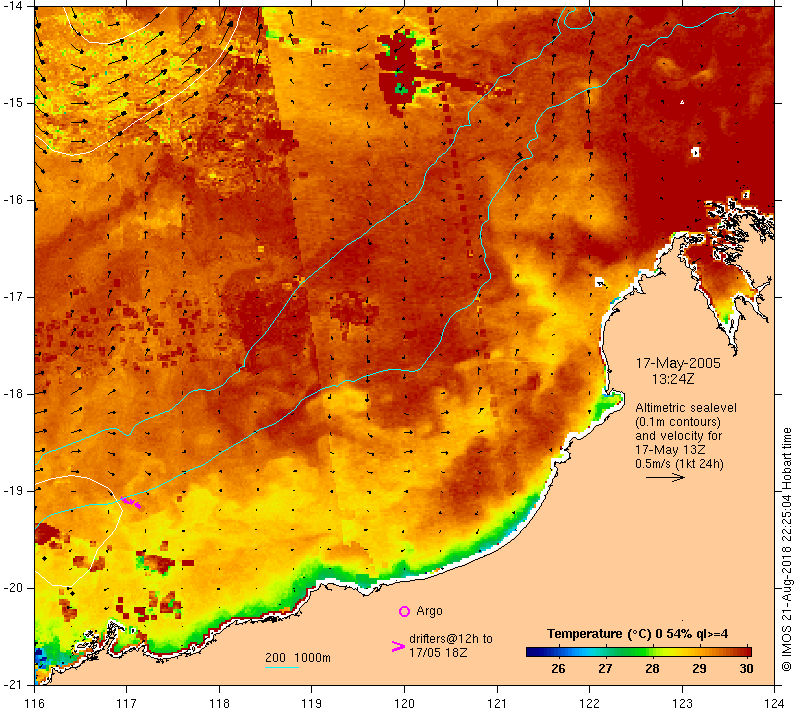Click the '-20' latitude axis label
This screenshot has height=710, width=800.
click(13, 588)
